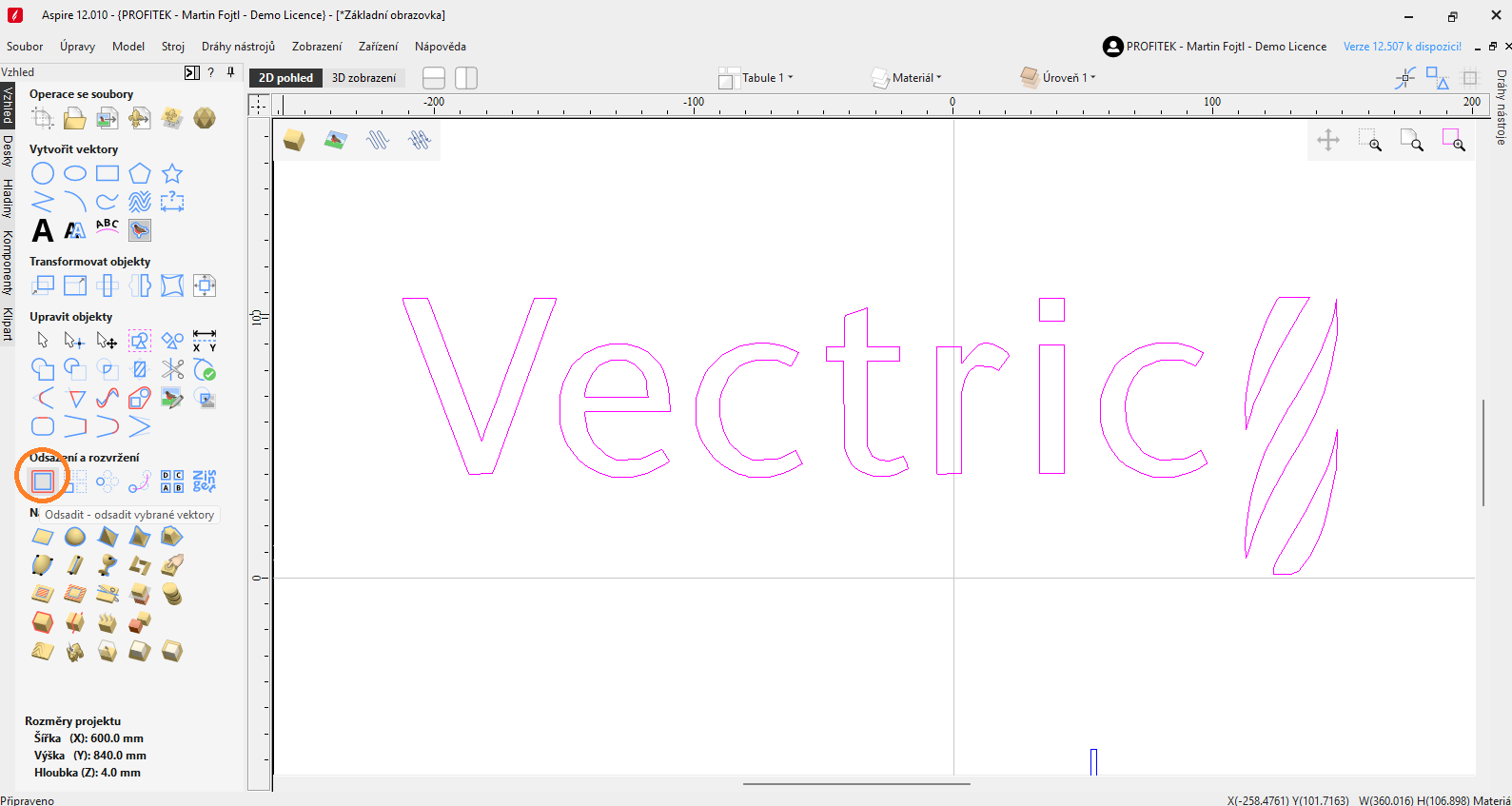Pick the draw rectangle tool
This screenshot has height=806, width=1512.
(x=108, y=173)
